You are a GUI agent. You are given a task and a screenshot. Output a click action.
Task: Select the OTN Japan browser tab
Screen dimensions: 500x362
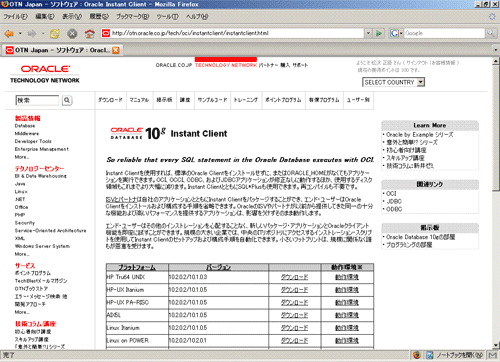click(62, 50)
